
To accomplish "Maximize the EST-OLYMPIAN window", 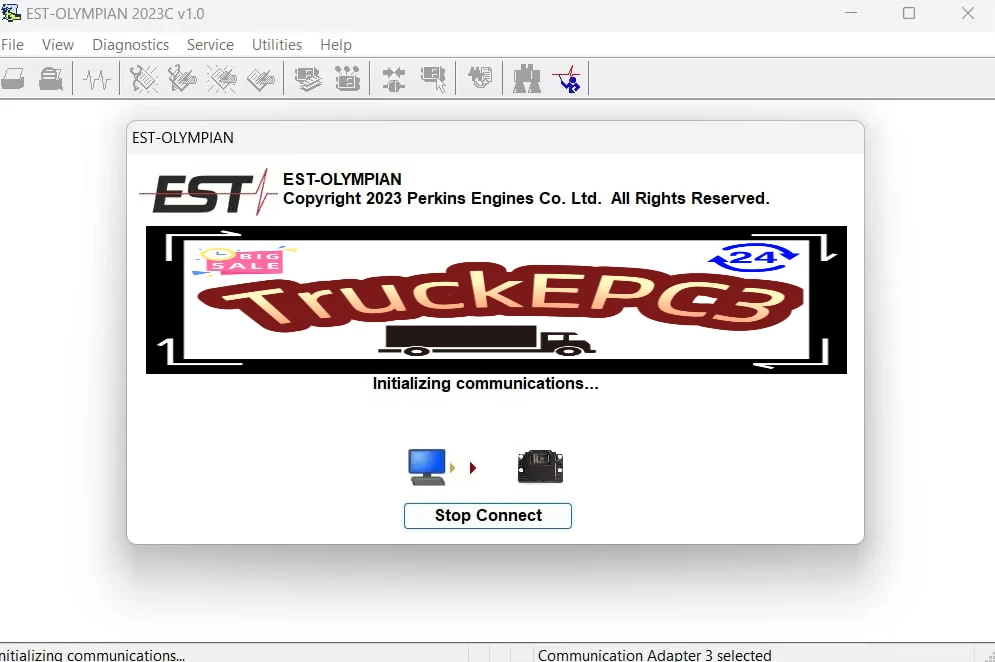I will (909, 13).
